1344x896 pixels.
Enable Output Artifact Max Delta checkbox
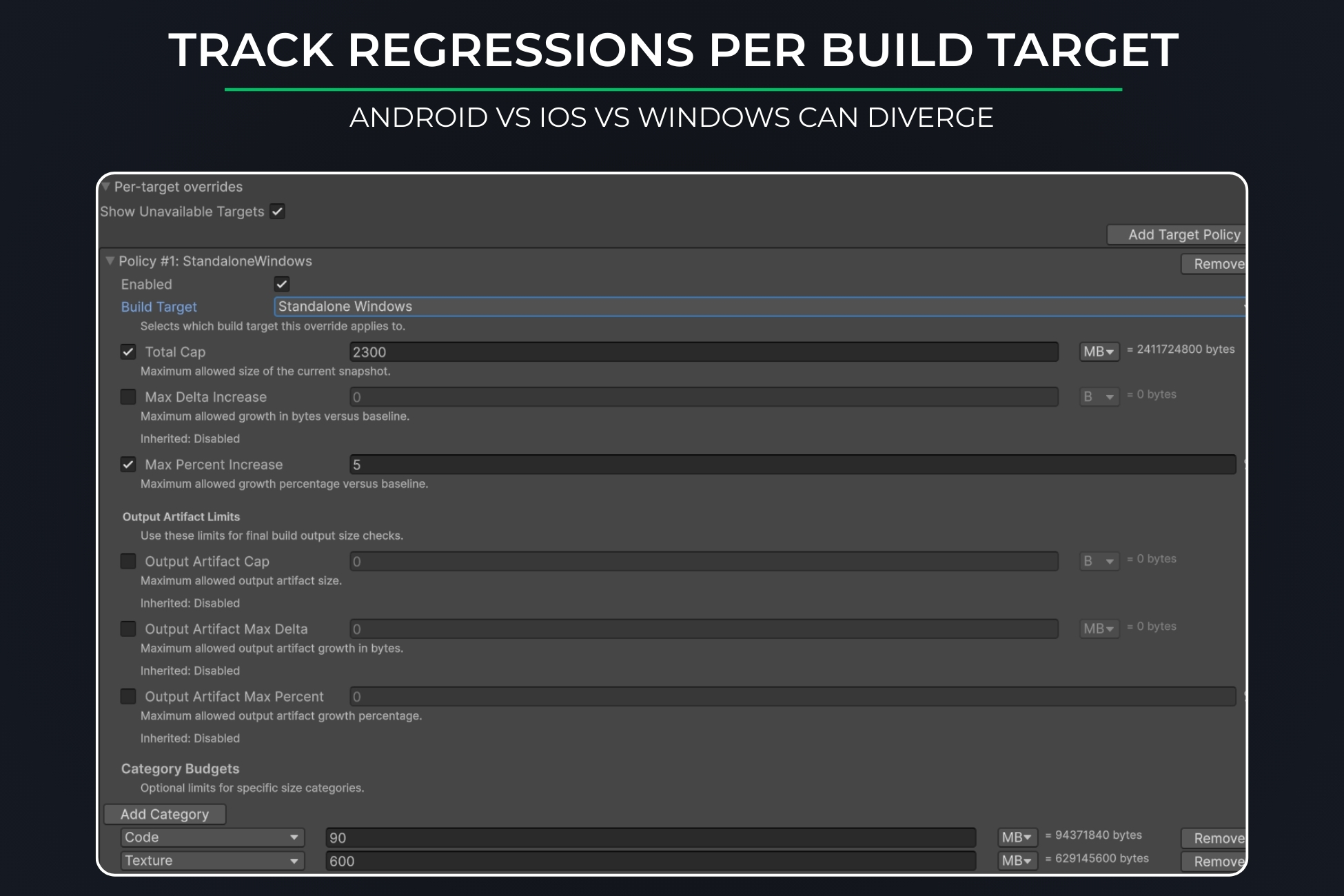pos(128,629)
